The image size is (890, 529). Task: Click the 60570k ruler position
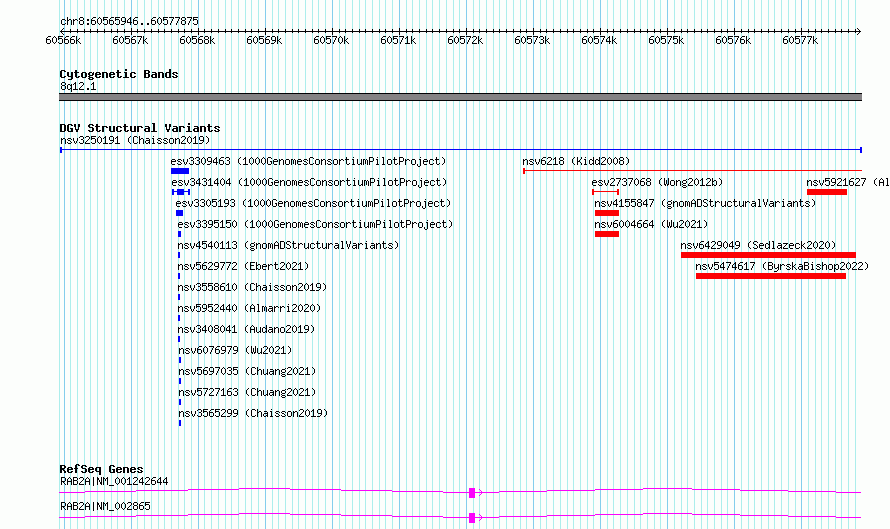[x=331, y=40]
